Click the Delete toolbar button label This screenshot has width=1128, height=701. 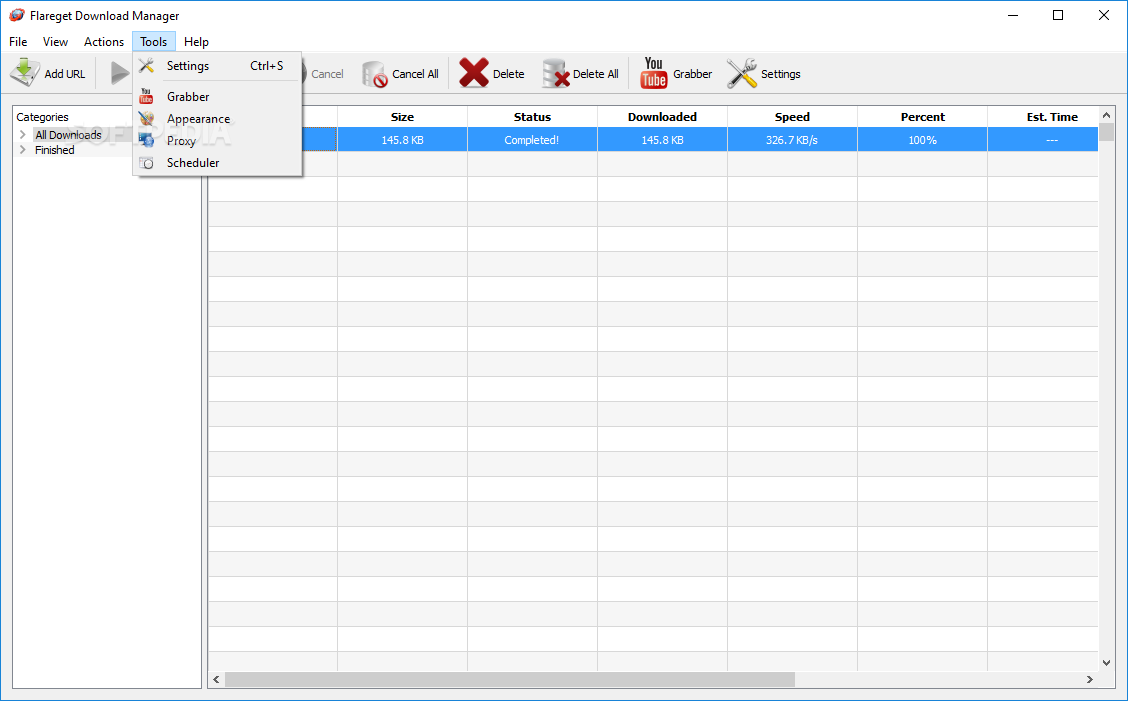pyautogui.click(x=509, y=74)
